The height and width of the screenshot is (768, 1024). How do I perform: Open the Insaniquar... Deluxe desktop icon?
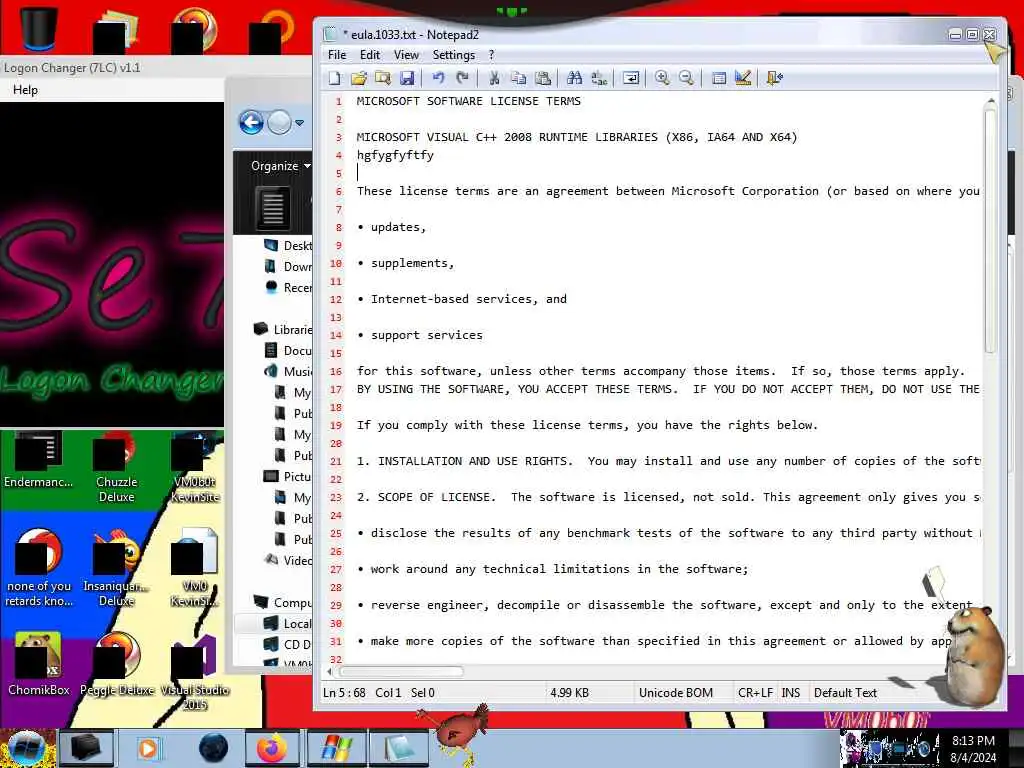tap(116, 568)
